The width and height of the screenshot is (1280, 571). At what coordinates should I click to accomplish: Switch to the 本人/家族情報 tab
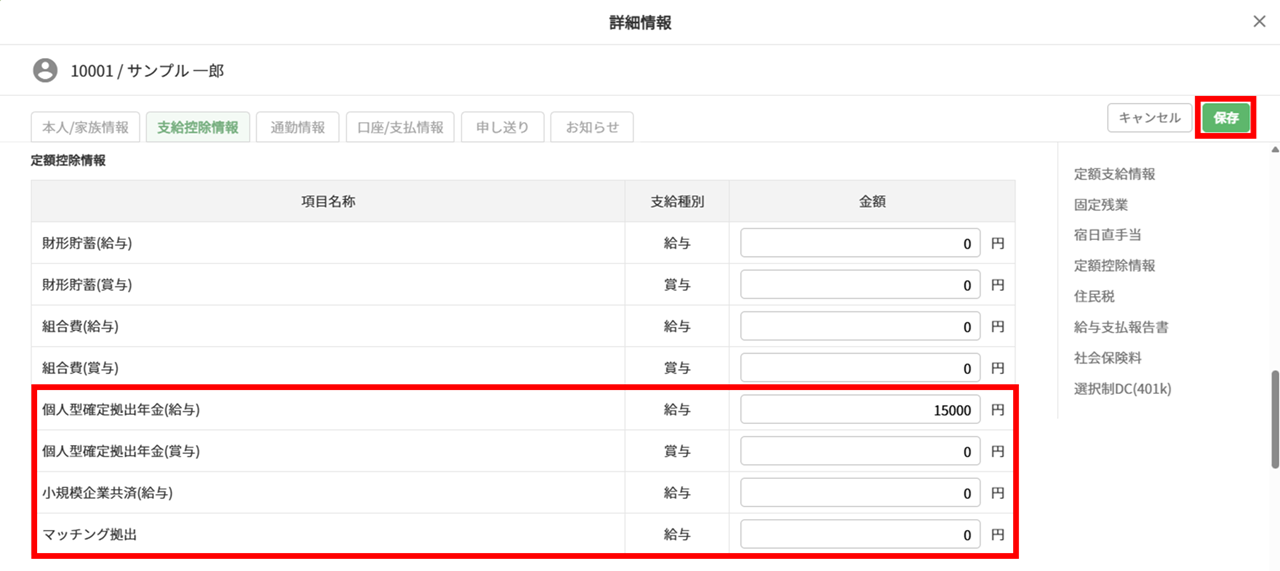[86, 127]
